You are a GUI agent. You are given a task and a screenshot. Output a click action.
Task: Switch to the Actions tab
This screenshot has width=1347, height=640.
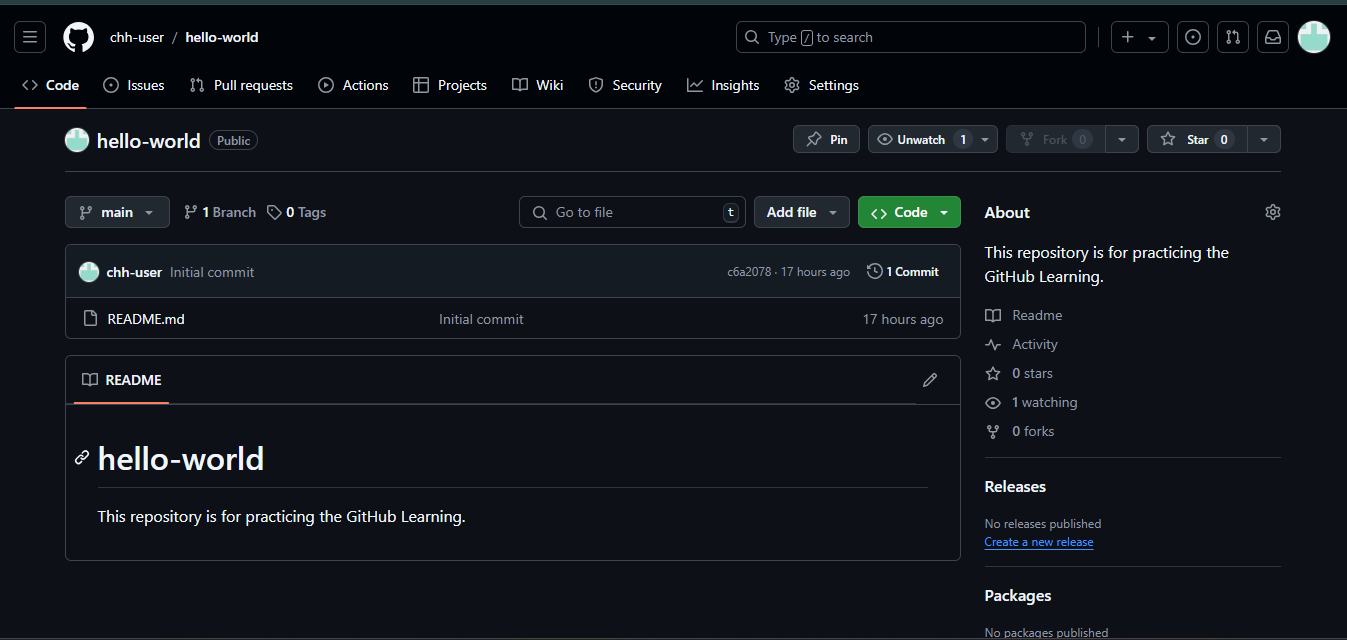pos(353,85)
